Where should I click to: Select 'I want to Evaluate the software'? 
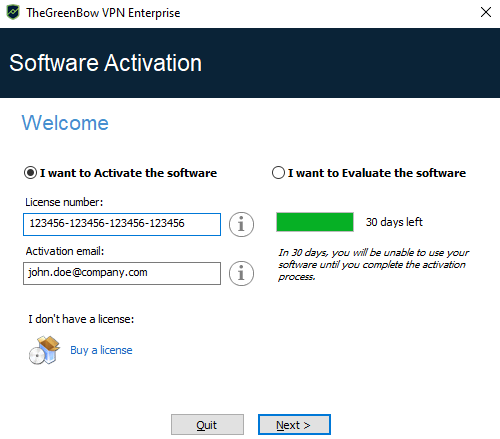(x=369, y=173)
